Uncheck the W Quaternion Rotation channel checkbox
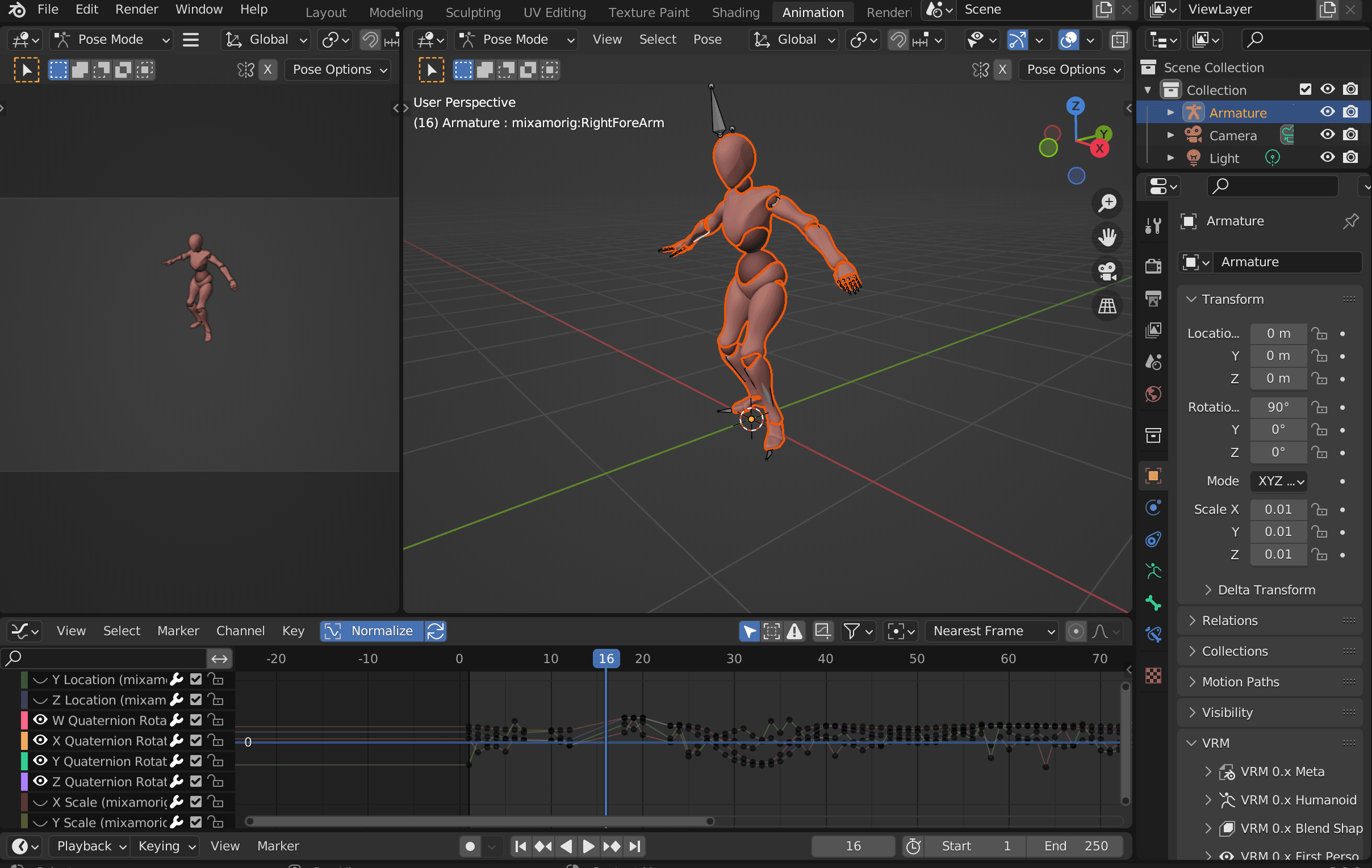The width and height of the screenshot is (1372, 868). [x=195, y=720]
